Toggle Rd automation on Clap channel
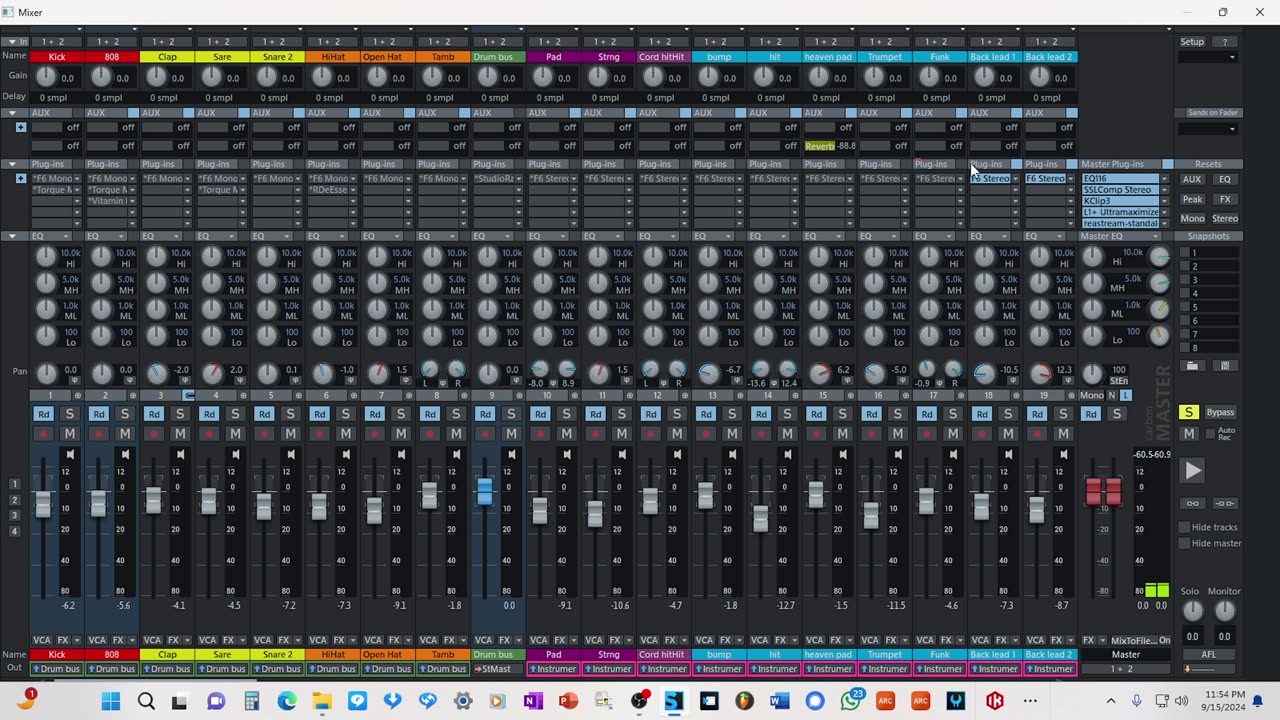Viewport: 1280px width, 720px height. pos(154,414)
